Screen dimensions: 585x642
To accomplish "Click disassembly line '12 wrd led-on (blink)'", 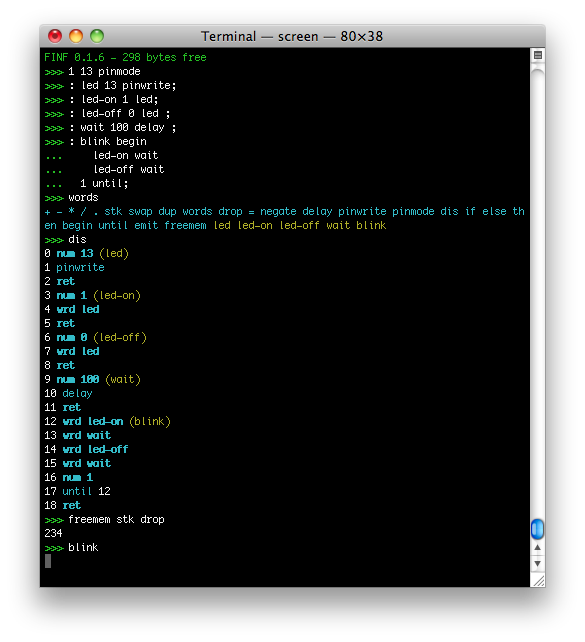I will [107, 422].
